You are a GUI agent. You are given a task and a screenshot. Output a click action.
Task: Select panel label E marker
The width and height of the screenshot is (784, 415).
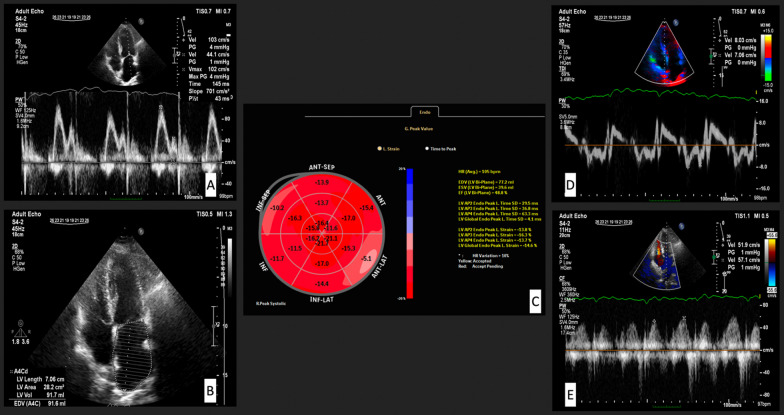[570, 395]
